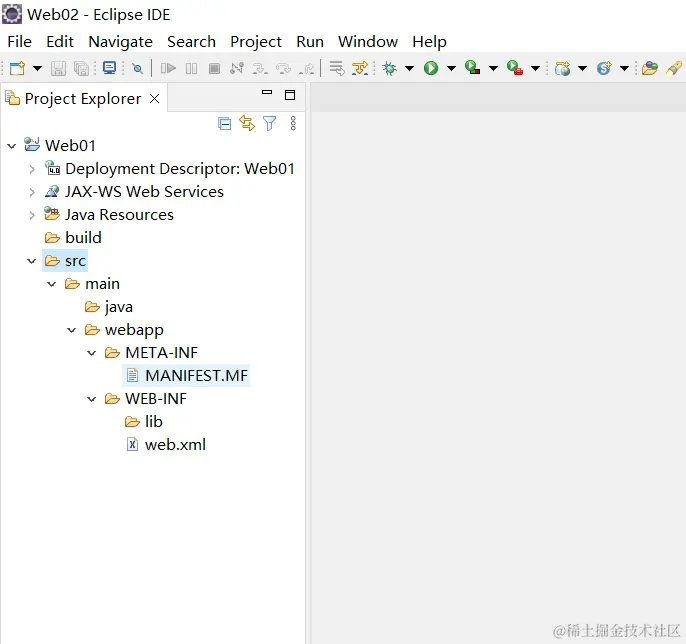The height and width of the screenshot is (644, 686).
Task: Click the Collapse All icon
Action: 224,124
